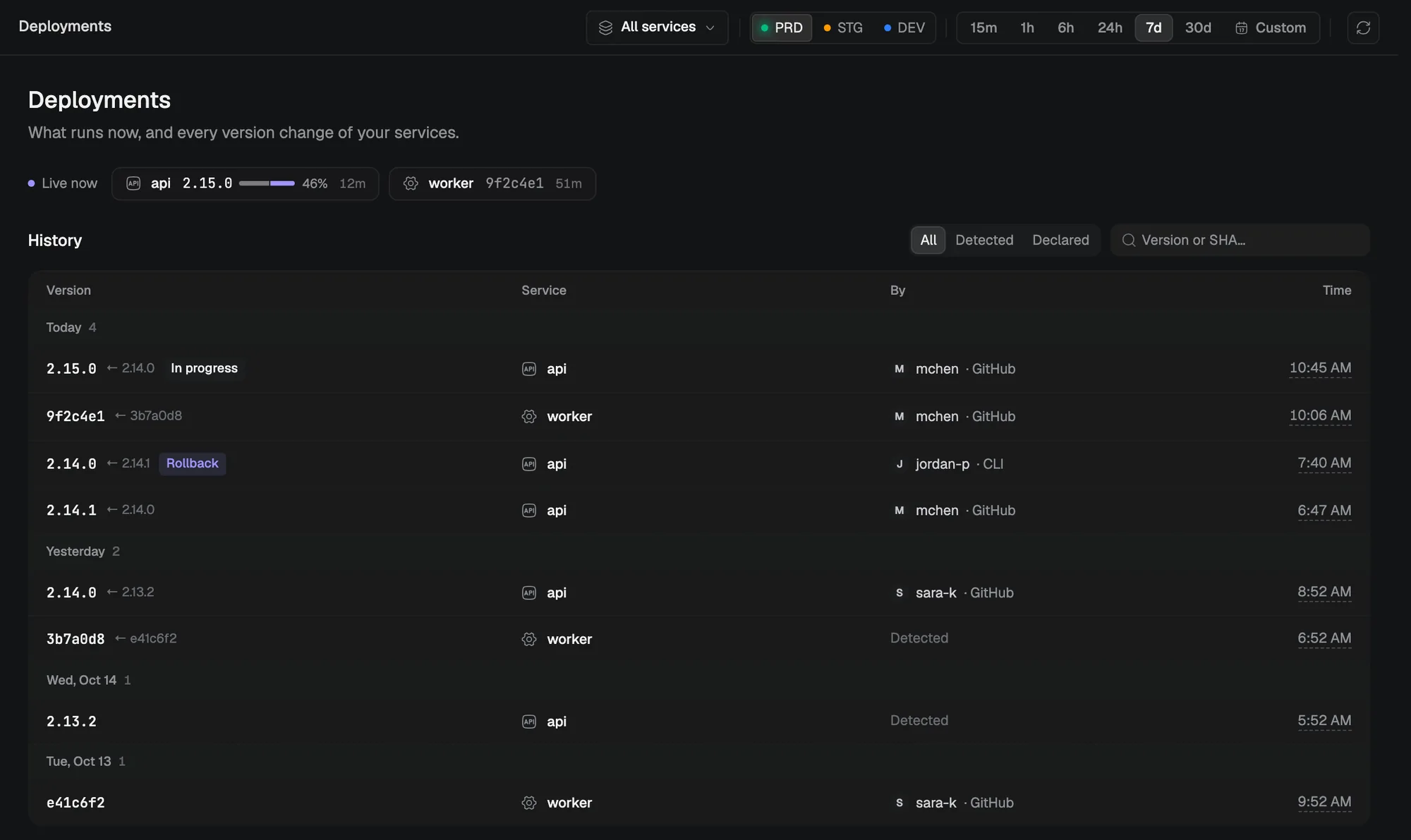Switch environment to PRD
Screen dimensions: 1411x840
coord(782,28)
